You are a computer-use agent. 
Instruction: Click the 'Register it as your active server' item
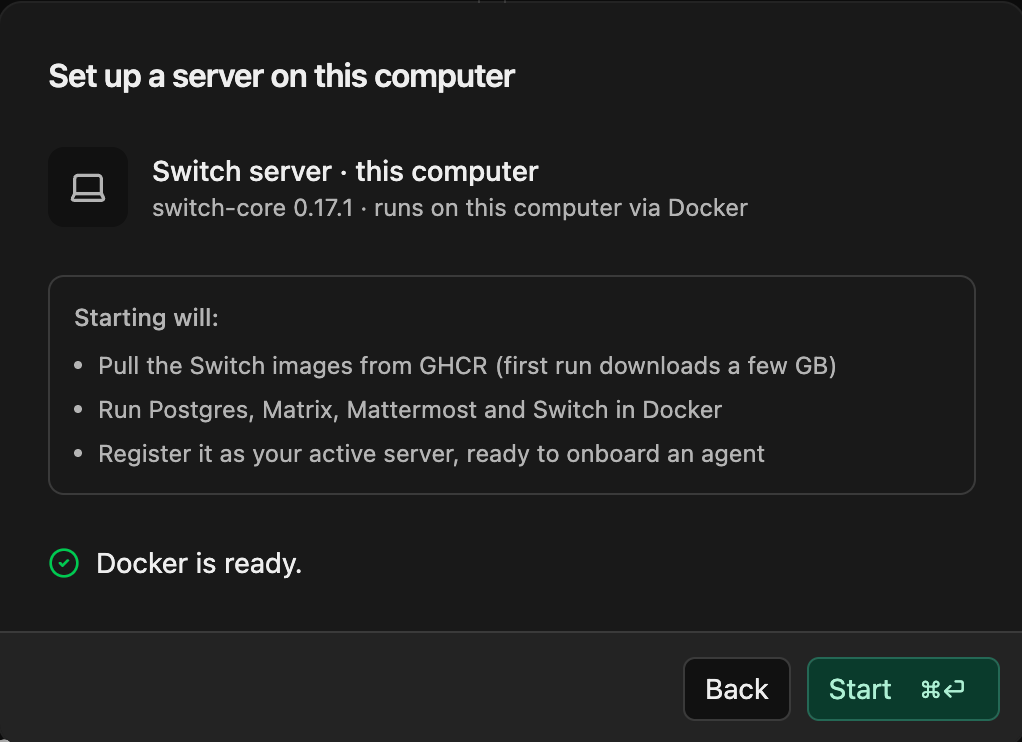[431, 454]
